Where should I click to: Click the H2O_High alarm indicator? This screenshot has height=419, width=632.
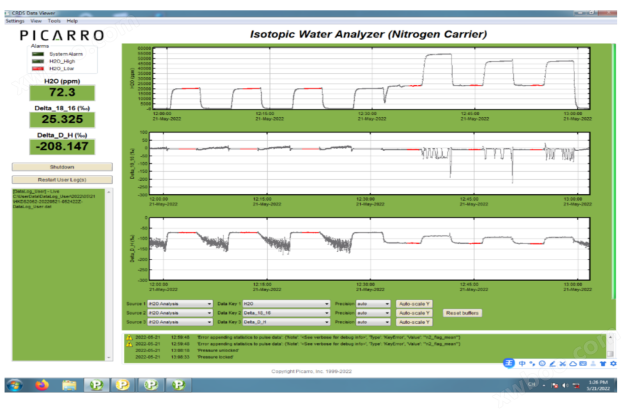coord(38,61)
